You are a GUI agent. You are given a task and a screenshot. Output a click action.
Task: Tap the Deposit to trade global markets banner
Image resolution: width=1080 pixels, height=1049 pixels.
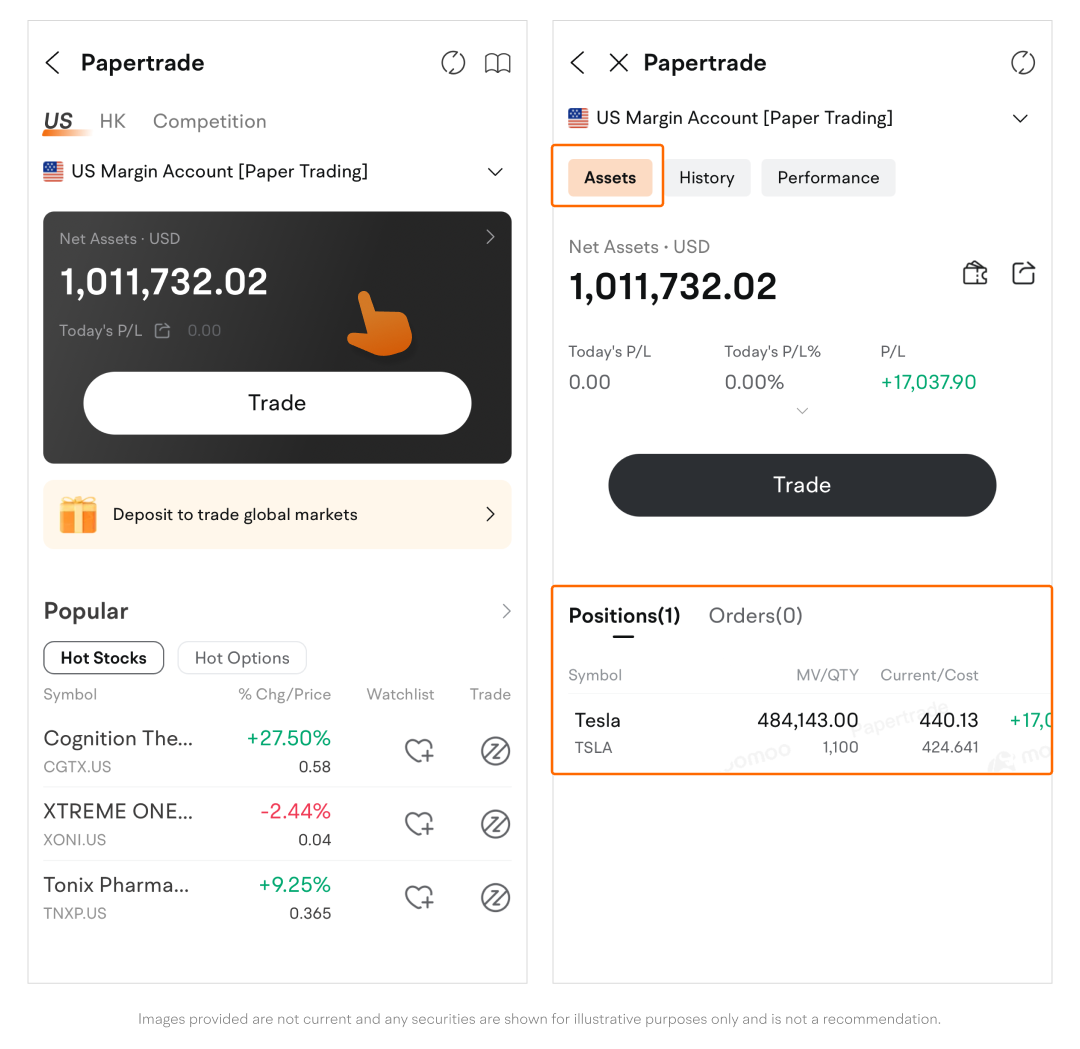(x=277, y=514)
